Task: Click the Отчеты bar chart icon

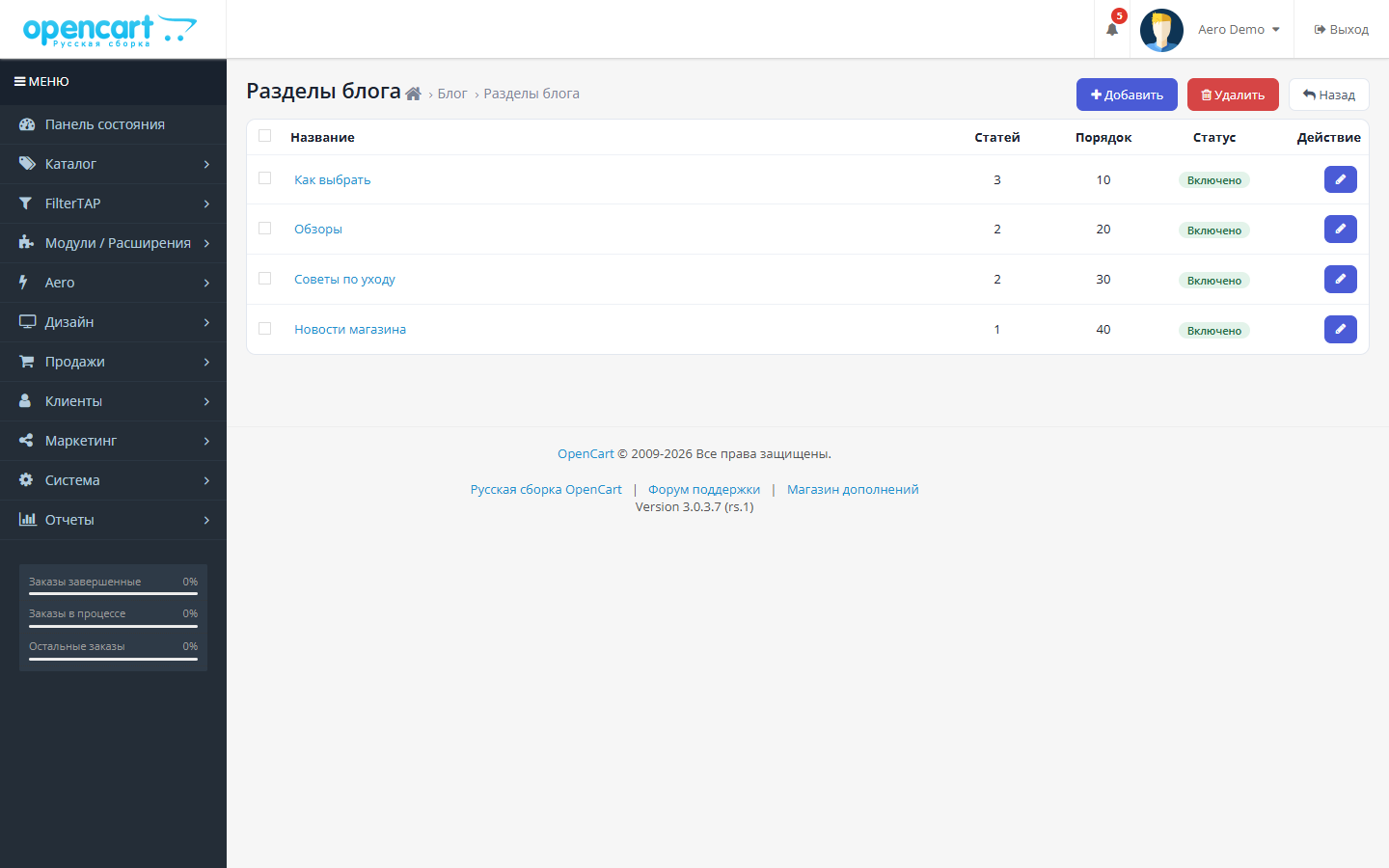Action: 27,520
